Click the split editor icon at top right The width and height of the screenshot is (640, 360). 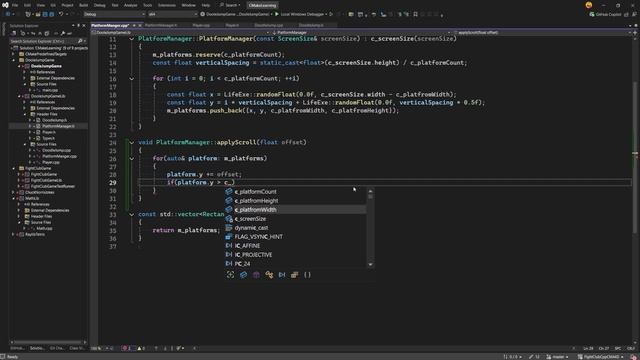[635, 33]
